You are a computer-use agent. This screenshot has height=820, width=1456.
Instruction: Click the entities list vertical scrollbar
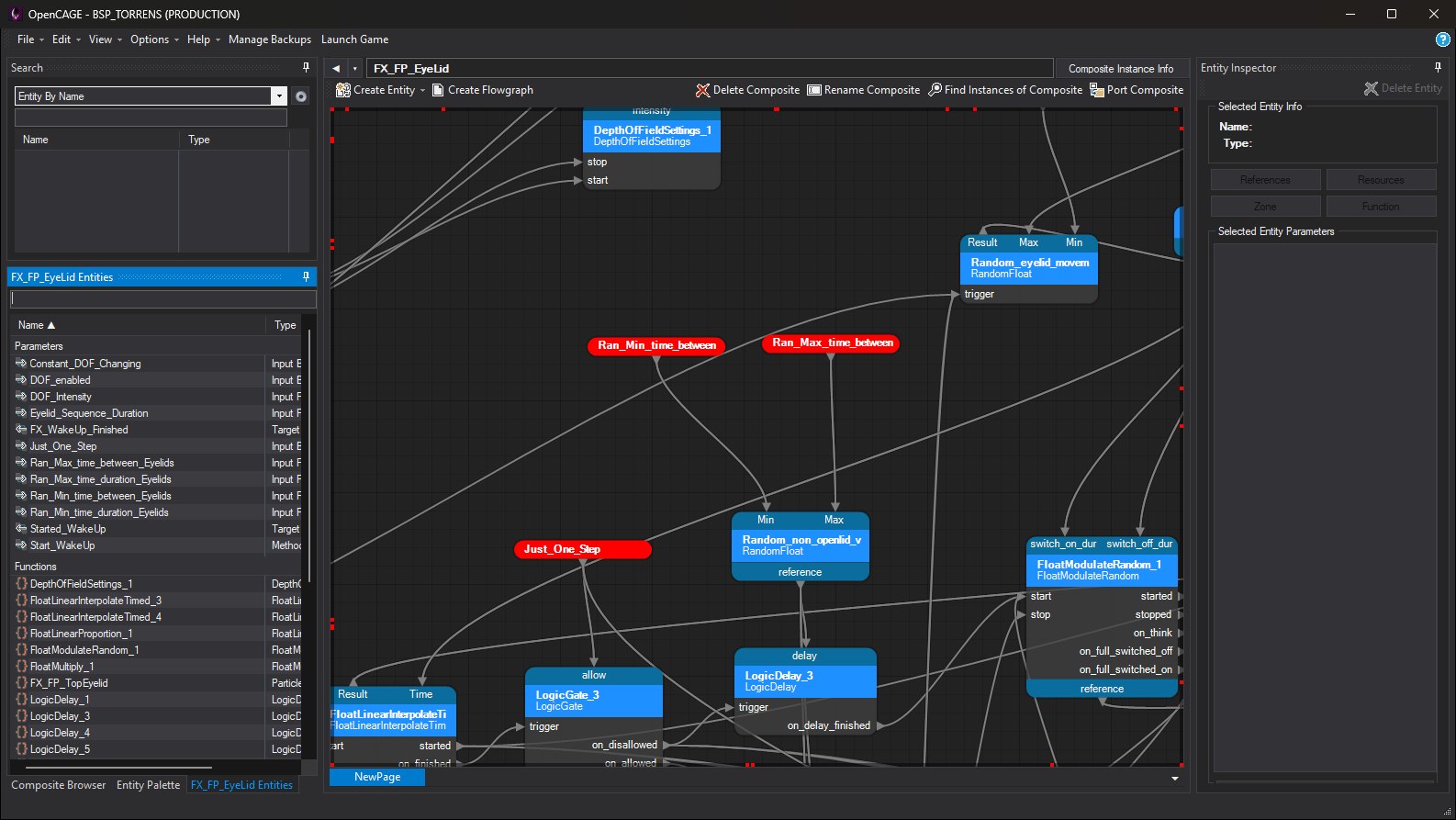310,455
